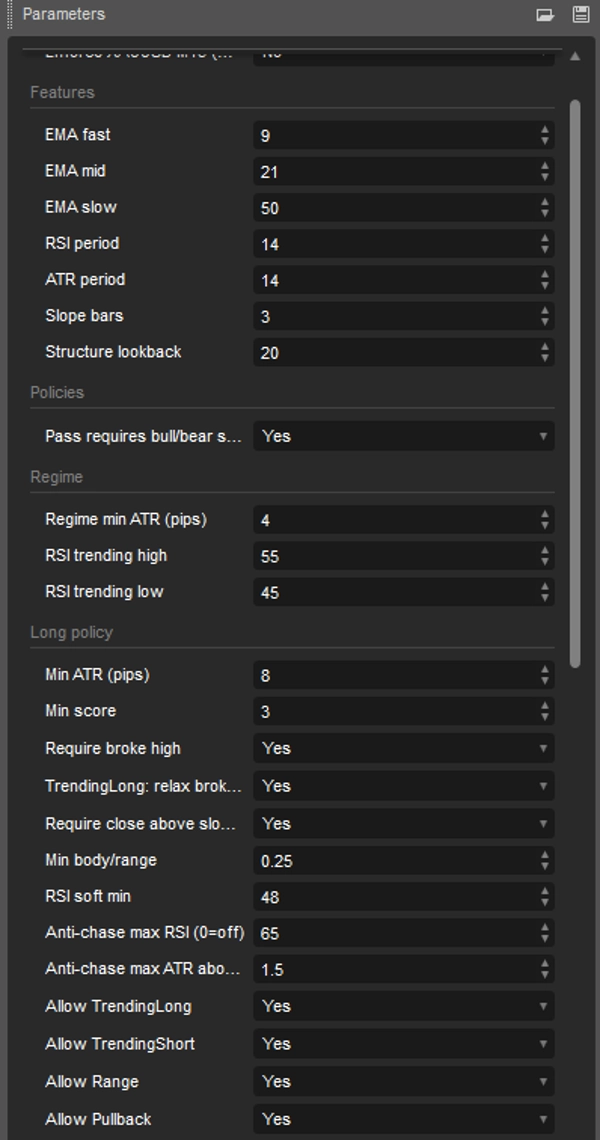Screen dimensions: 600x1140
Task: Click the Anti-chase max RSI (0=off) label
Action: click(145, 932)
